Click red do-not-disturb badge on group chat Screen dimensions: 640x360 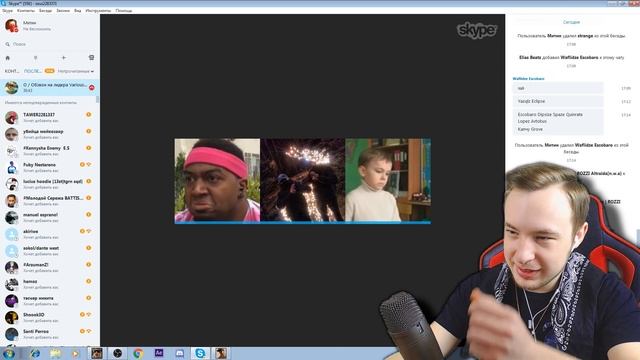[91, 87]
